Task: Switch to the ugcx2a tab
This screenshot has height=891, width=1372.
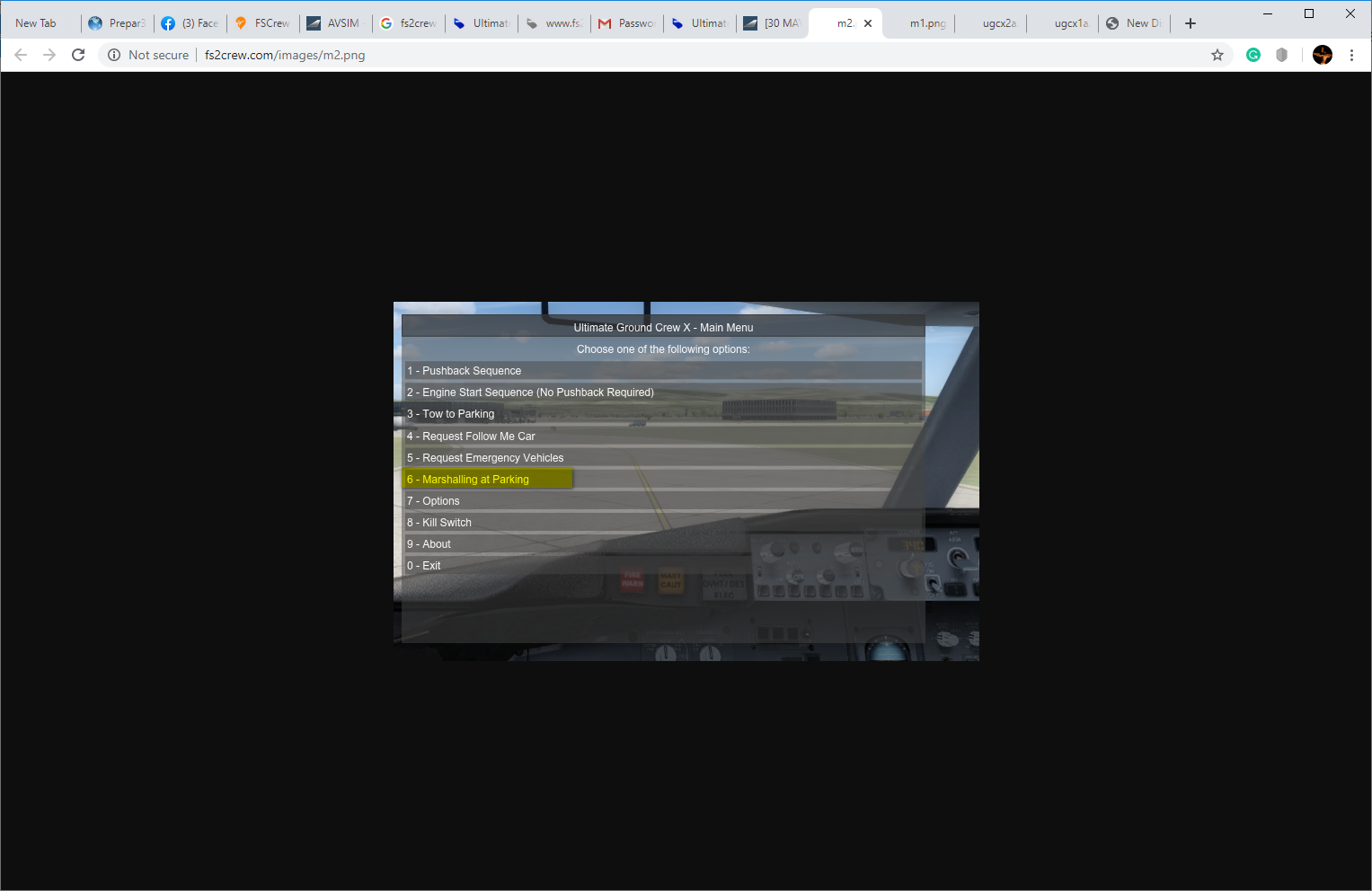Action: (x=992, y=23)
